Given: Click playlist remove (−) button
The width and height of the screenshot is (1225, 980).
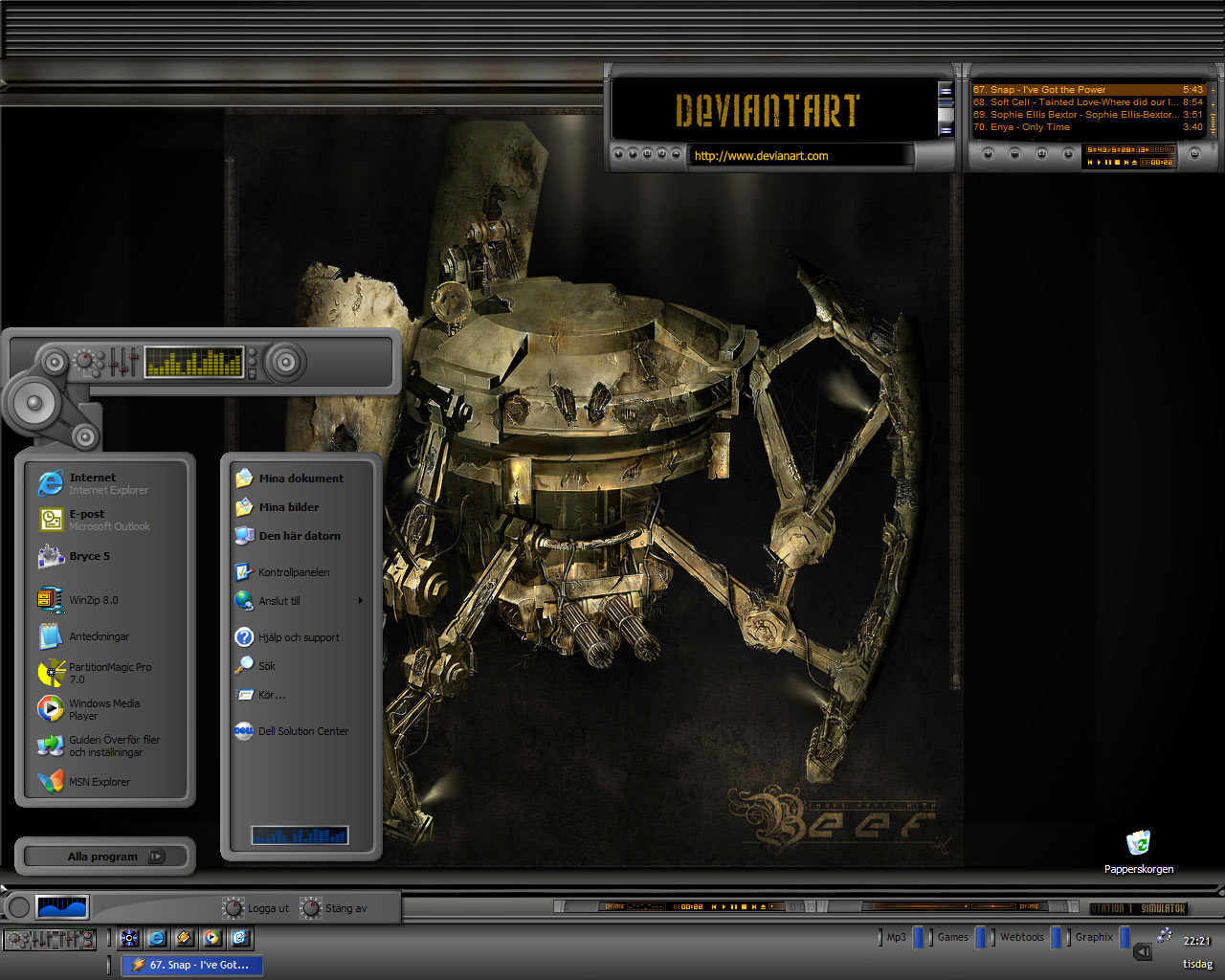Looking at the screenshot, I should [x=1015, y=153].
